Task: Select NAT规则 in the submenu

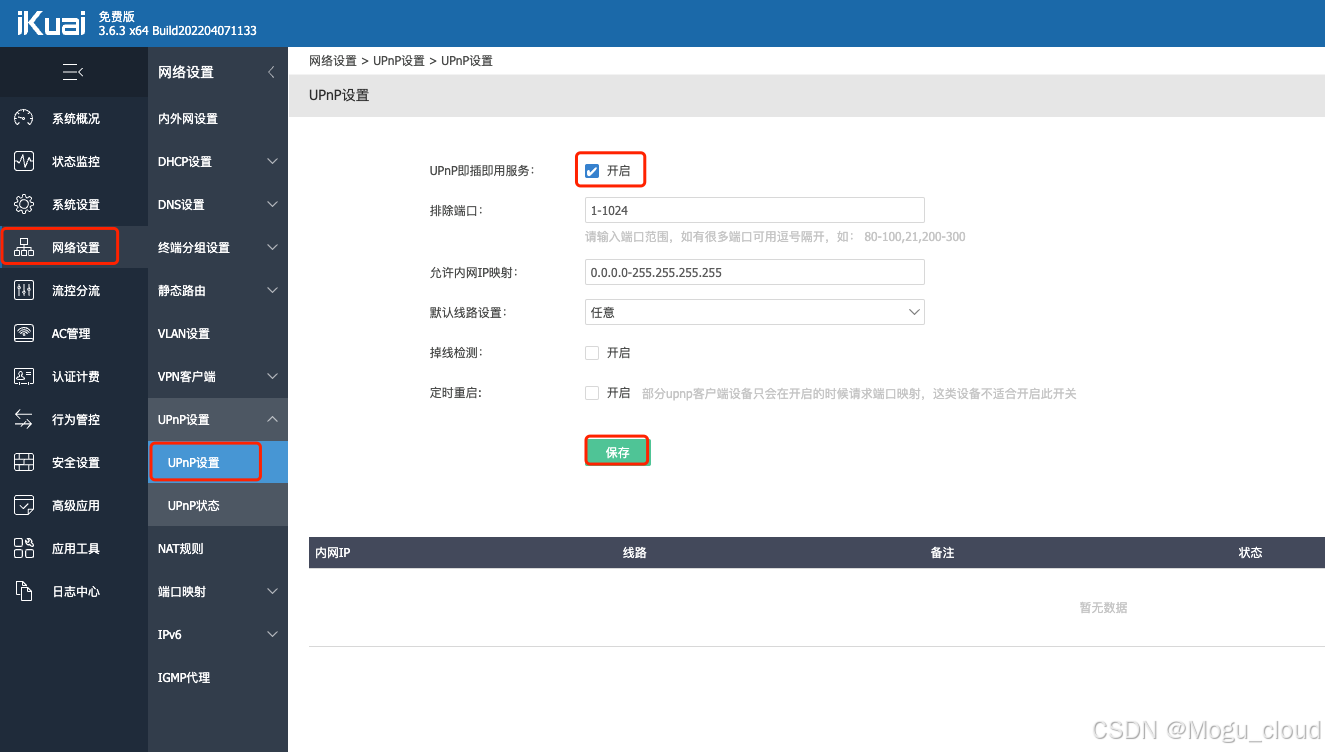Action: [x=218, y=548]
